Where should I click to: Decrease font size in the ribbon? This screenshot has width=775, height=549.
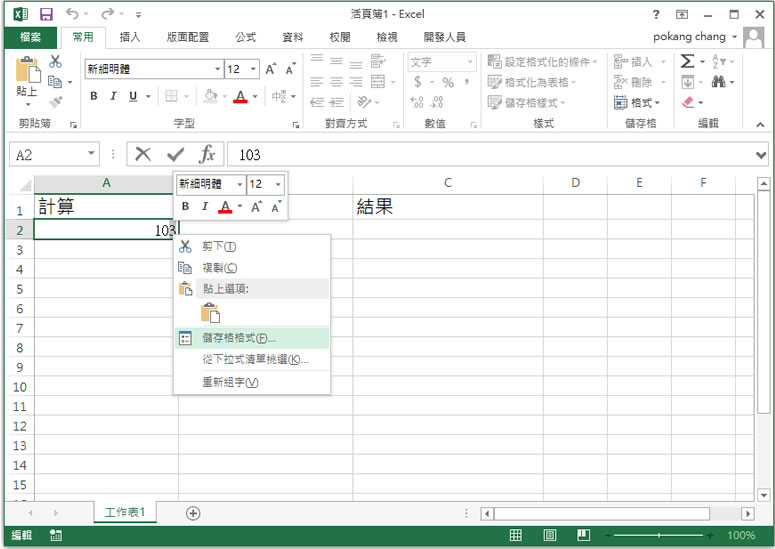coord(290,69)
